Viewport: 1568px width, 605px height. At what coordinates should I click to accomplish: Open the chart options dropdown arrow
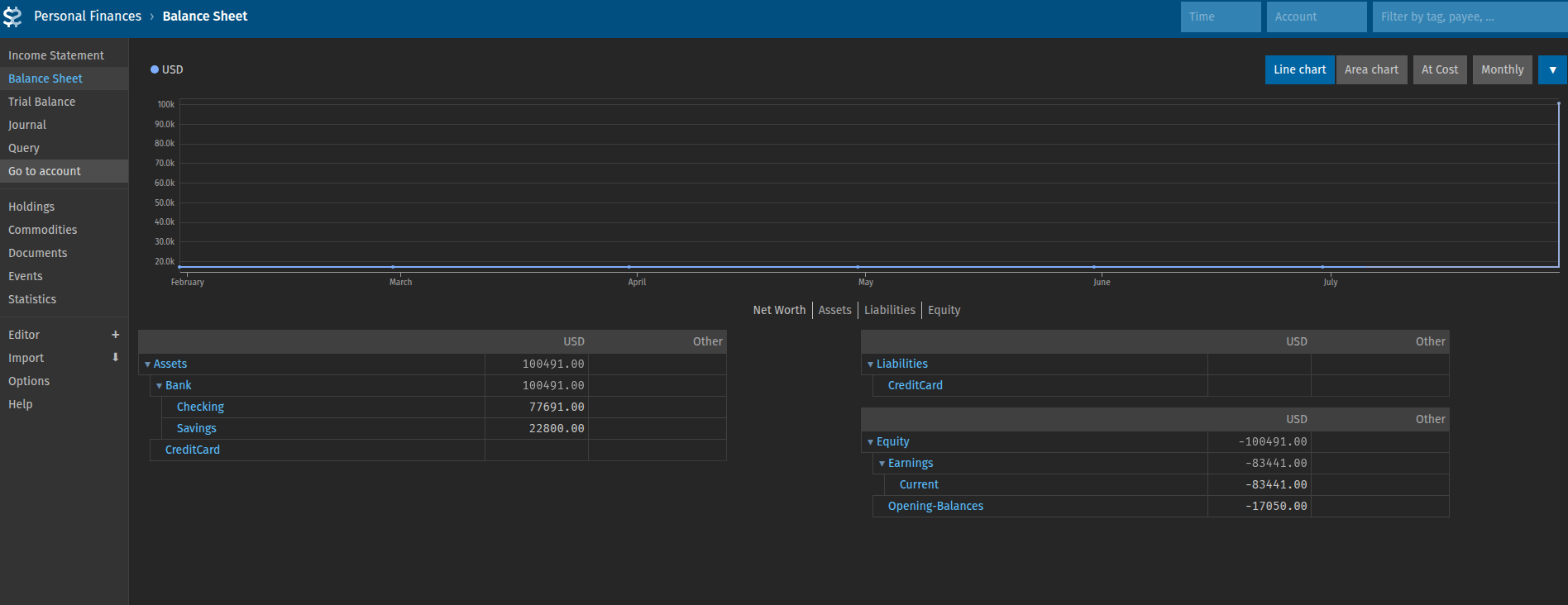1552,69
